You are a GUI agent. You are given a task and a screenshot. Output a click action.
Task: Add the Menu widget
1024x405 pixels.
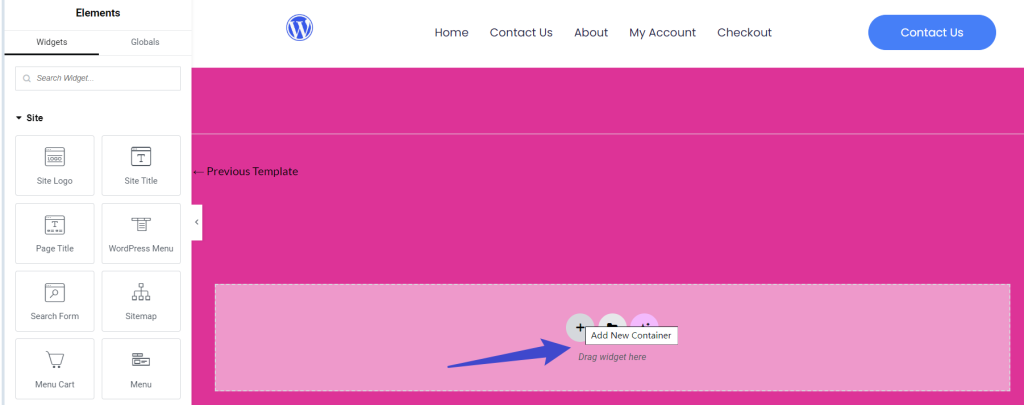click(141, 368)
